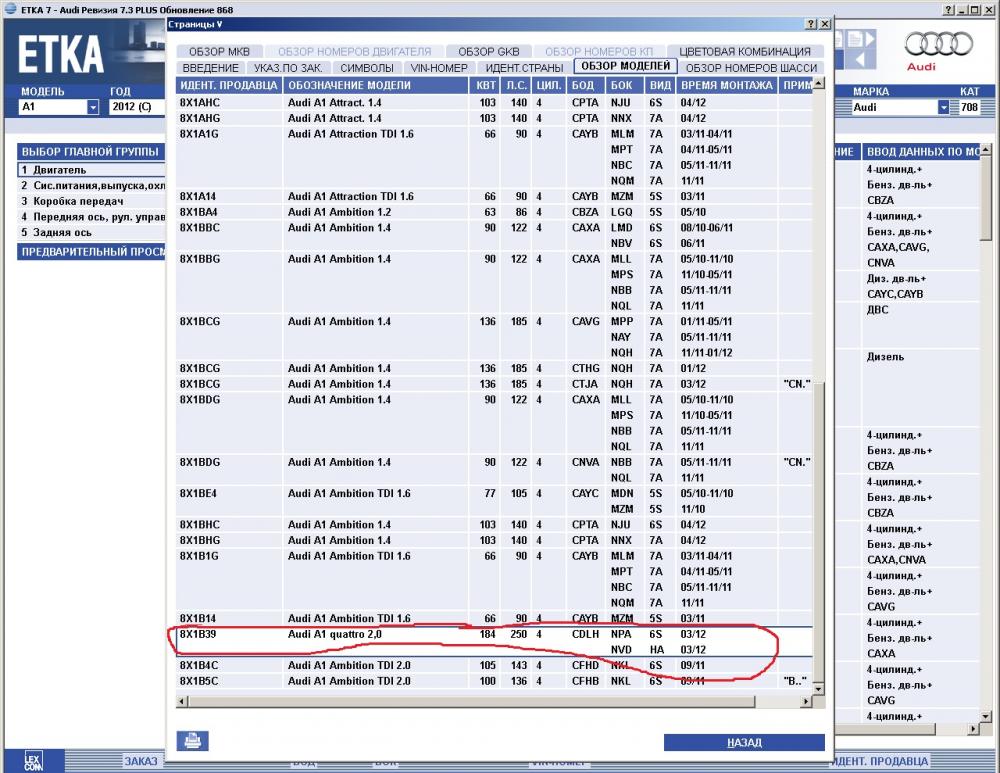Switch to the ОБЗОР GKB tab

tap(489, 52)
